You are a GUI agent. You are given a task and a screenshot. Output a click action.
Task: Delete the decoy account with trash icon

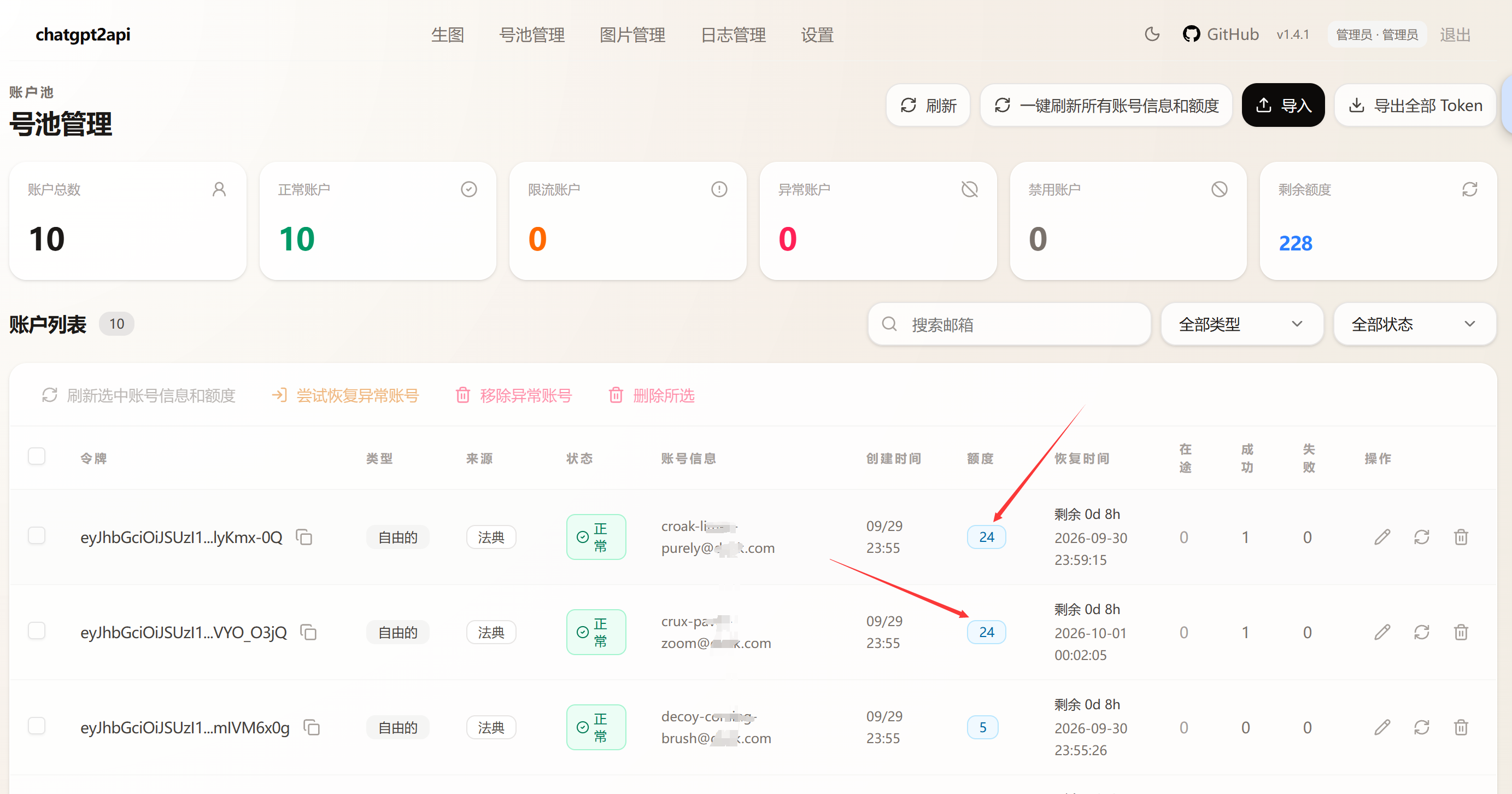point(1461,727)
